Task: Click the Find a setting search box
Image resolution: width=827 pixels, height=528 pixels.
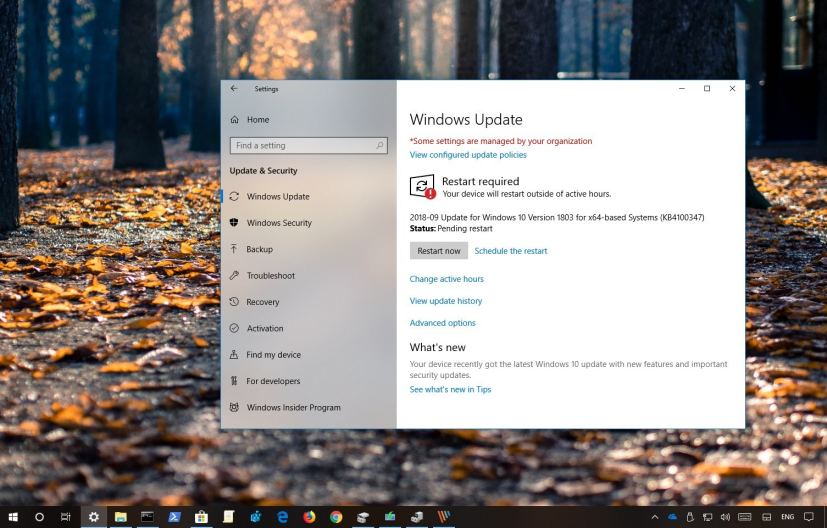Action: pyautogui.click(x=309, y=146)
